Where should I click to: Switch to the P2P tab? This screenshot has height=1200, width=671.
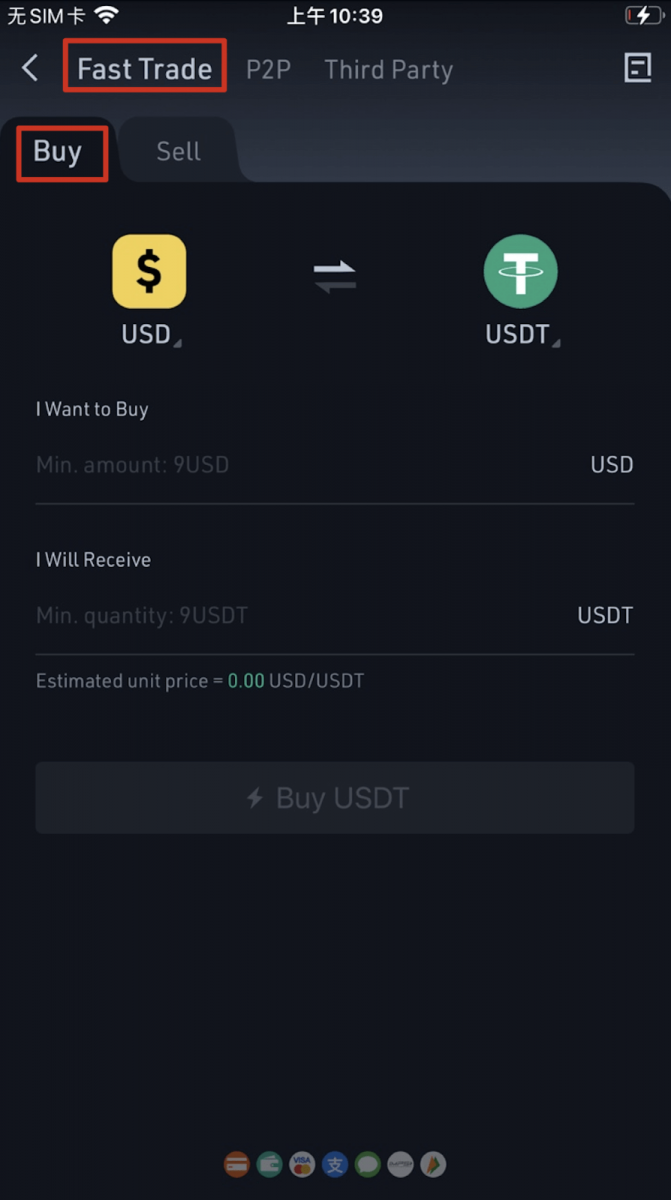pyautogui.click(x=268, y=69)
